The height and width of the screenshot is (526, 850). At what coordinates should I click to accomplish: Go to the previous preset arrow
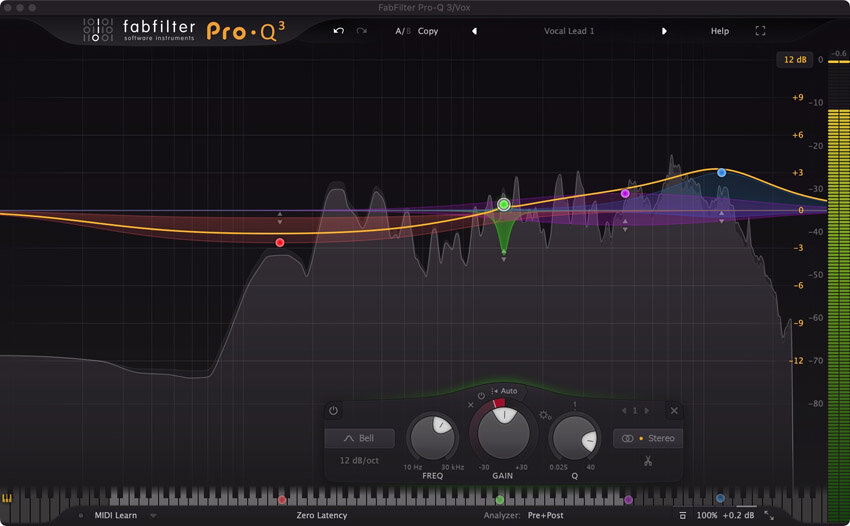[x=474, y=31]
